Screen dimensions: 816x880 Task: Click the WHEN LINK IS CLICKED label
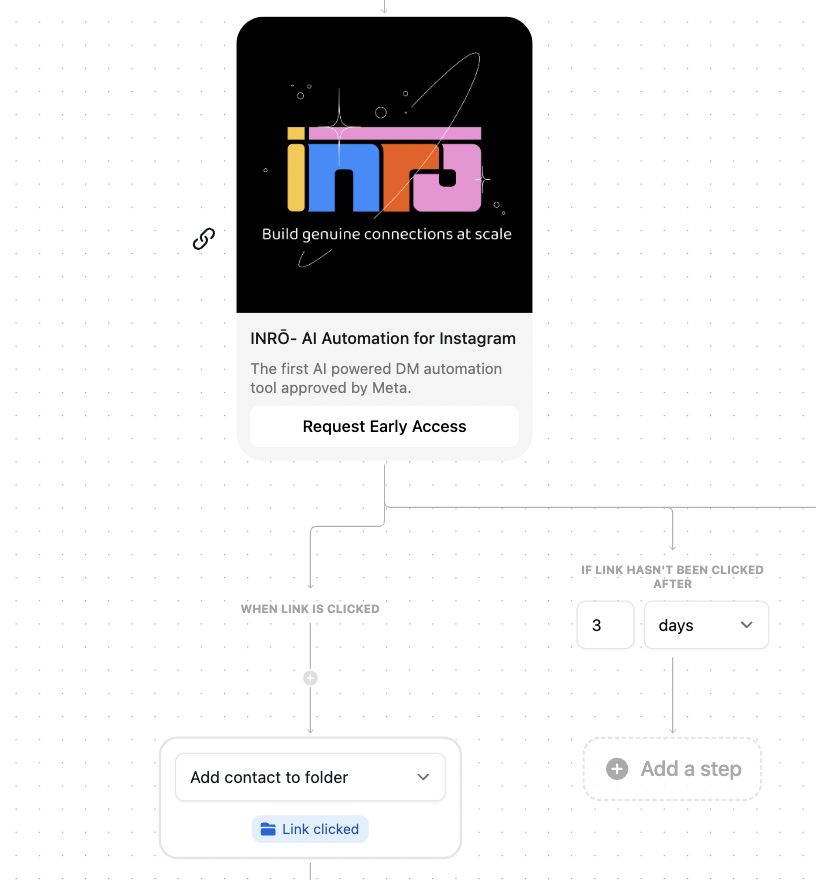point(310,609)
